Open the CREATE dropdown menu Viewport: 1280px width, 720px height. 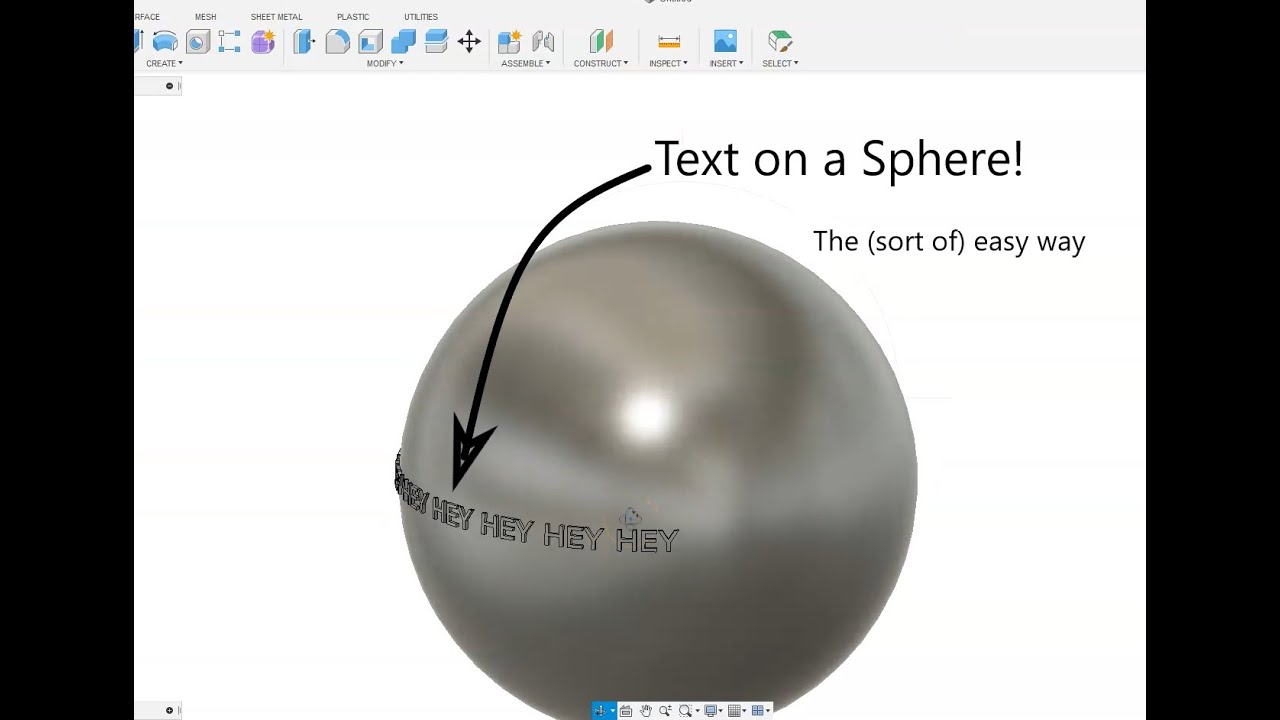[x=164, y=63]
